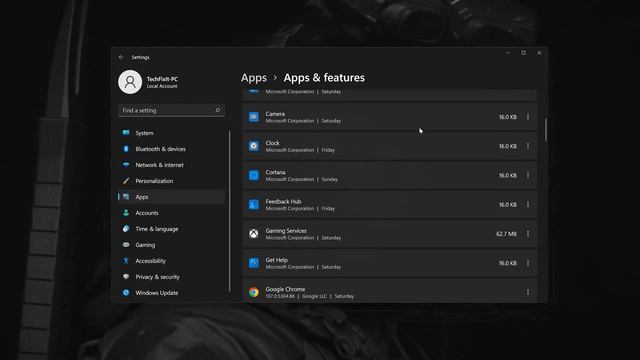This screenshot has width=640, height=360.
Task: Click the Cortana app icon
Action: point(253,175)
